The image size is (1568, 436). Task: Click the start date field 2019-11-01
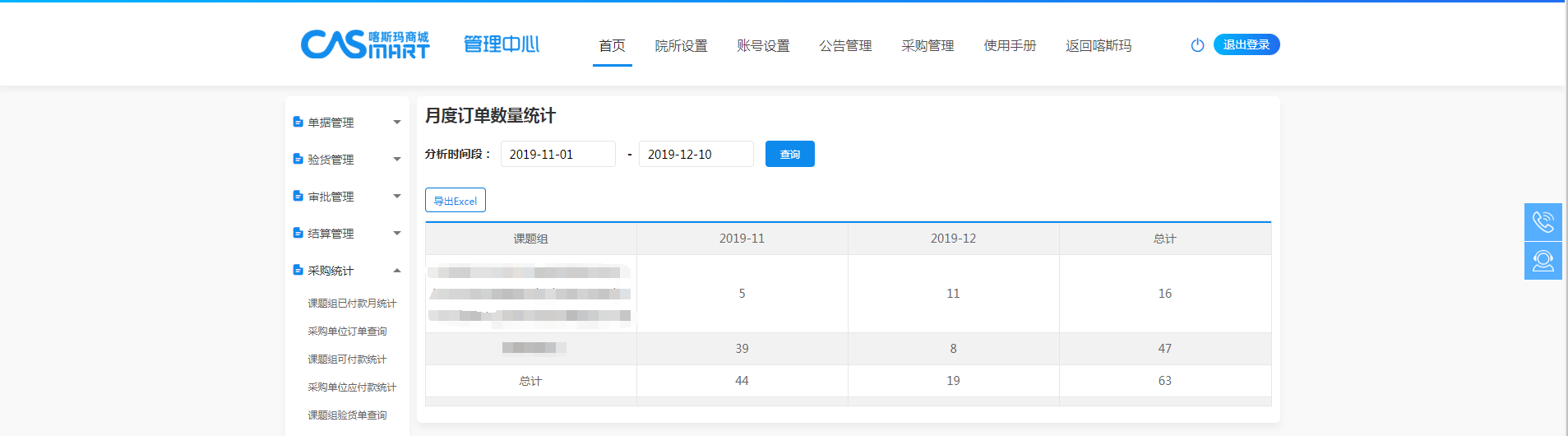[x=557, y=155]
